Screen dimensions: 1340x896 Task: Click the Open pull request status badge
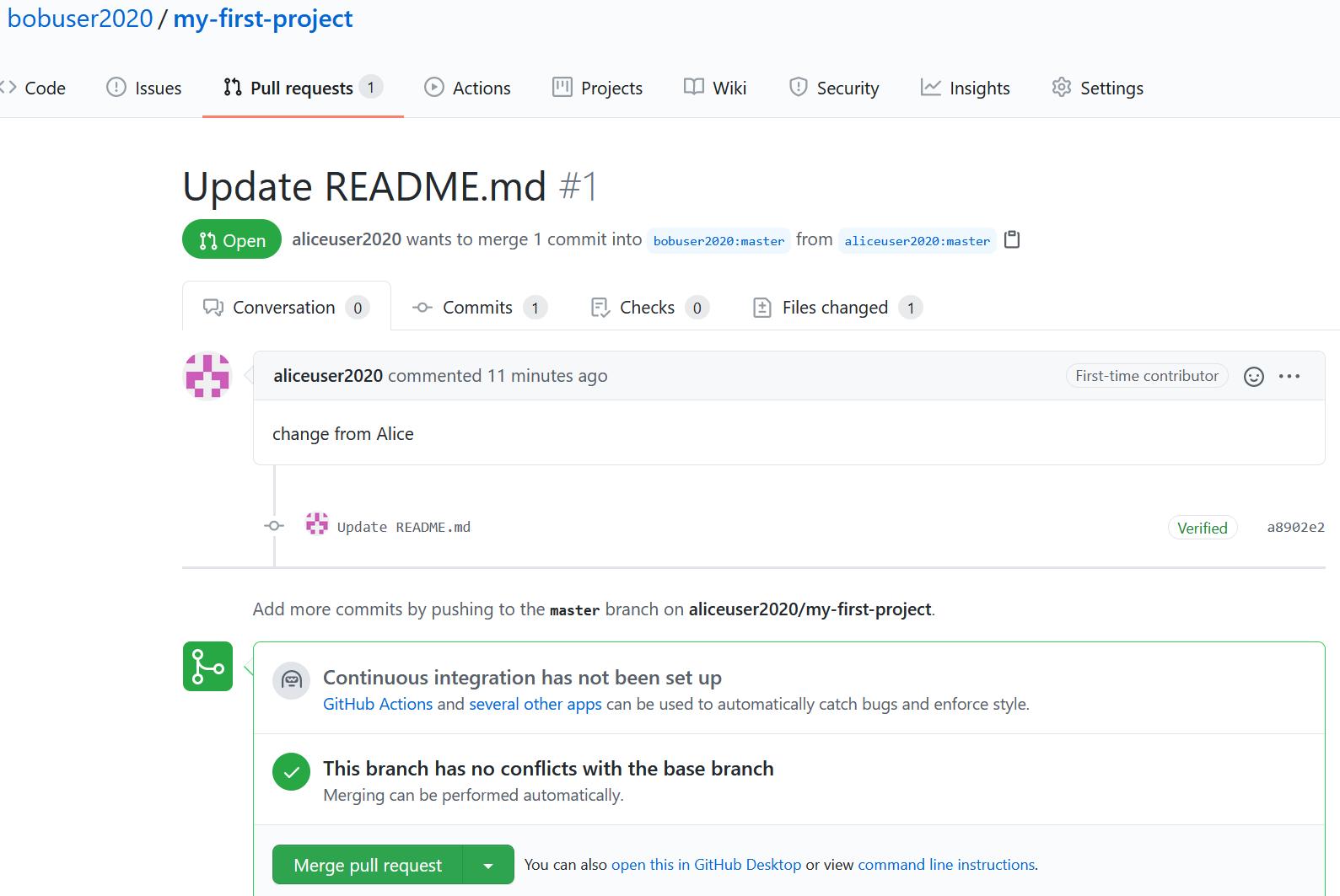[x=232, y=240]
